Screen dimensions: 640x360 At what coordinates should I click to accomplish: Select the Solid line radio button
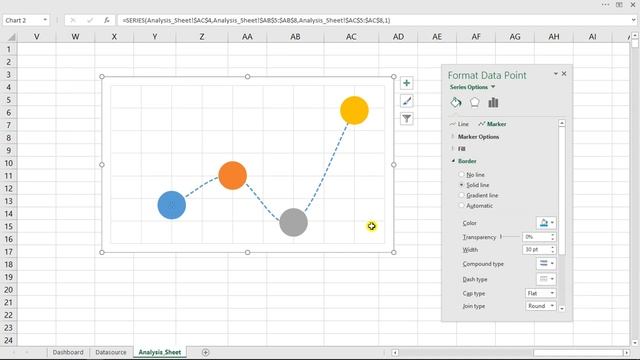click(461, 185)
